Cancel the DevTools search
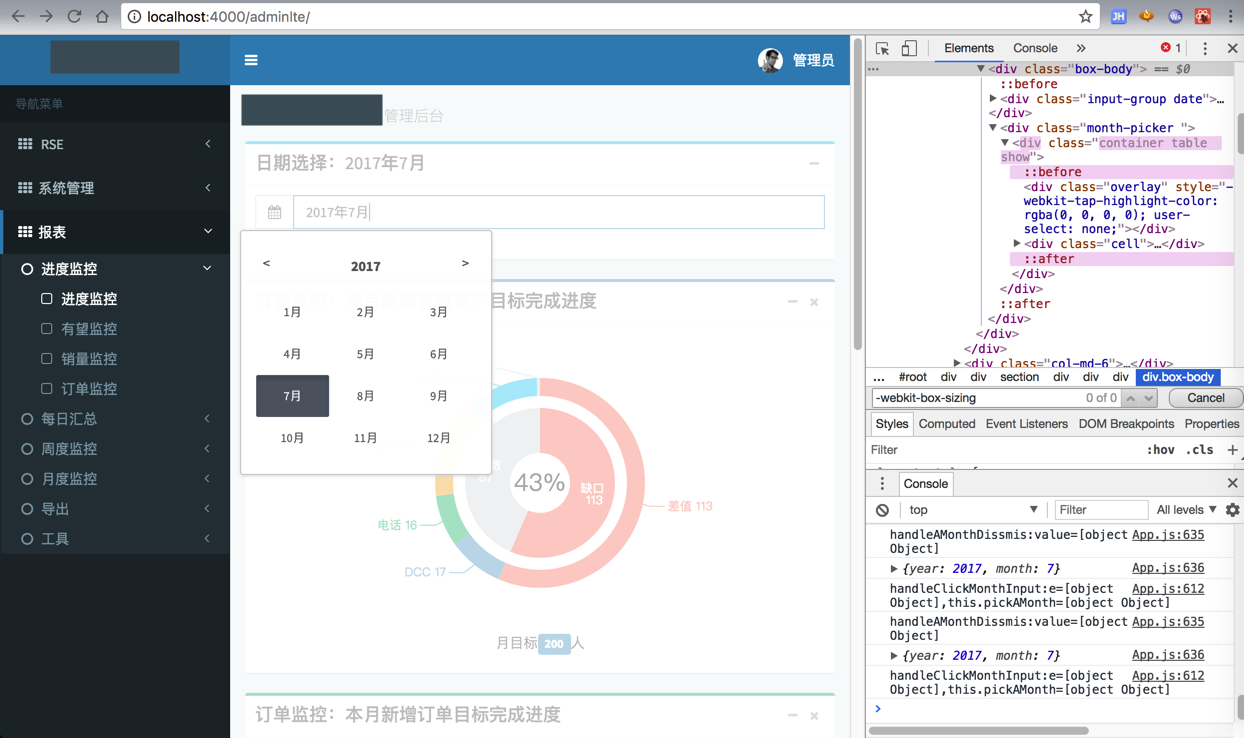 pyautogui.click(x=1205, y=398)
